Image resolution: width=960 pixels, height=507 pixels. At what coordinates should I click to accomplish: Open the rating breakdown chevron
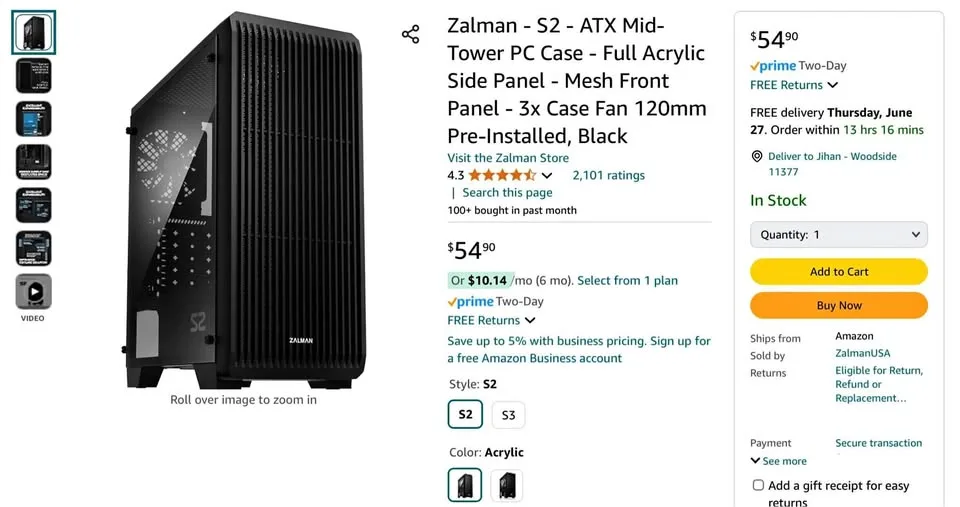click(x=547, y=176)
